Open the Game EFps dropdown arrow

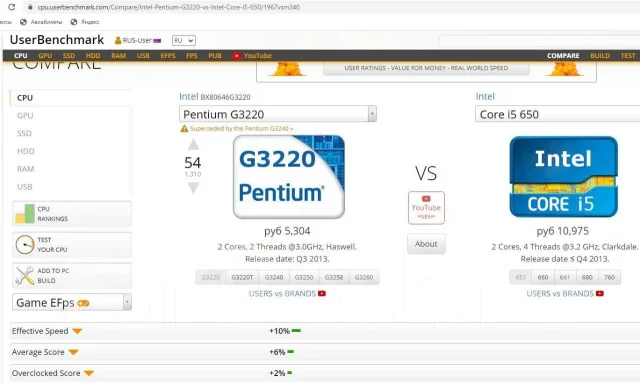tap(127, 302)
